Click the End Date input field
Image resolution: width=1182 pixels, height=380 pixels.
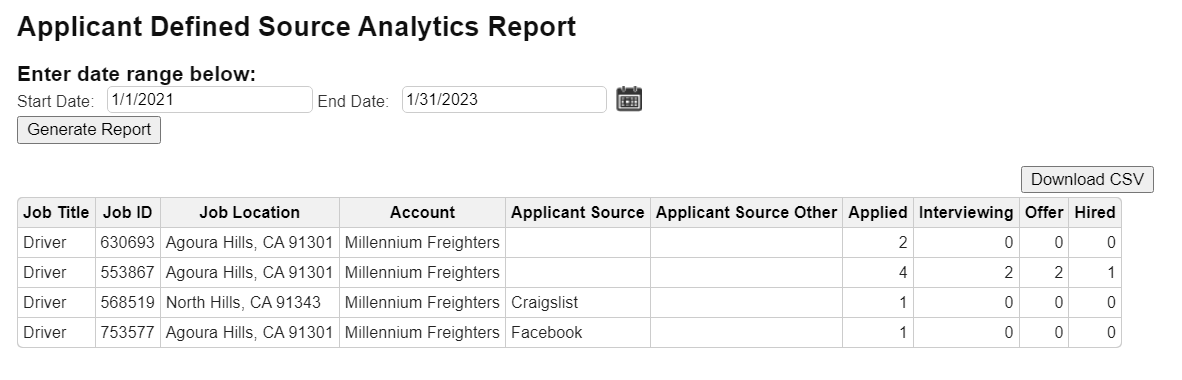(x=504, y=100)
